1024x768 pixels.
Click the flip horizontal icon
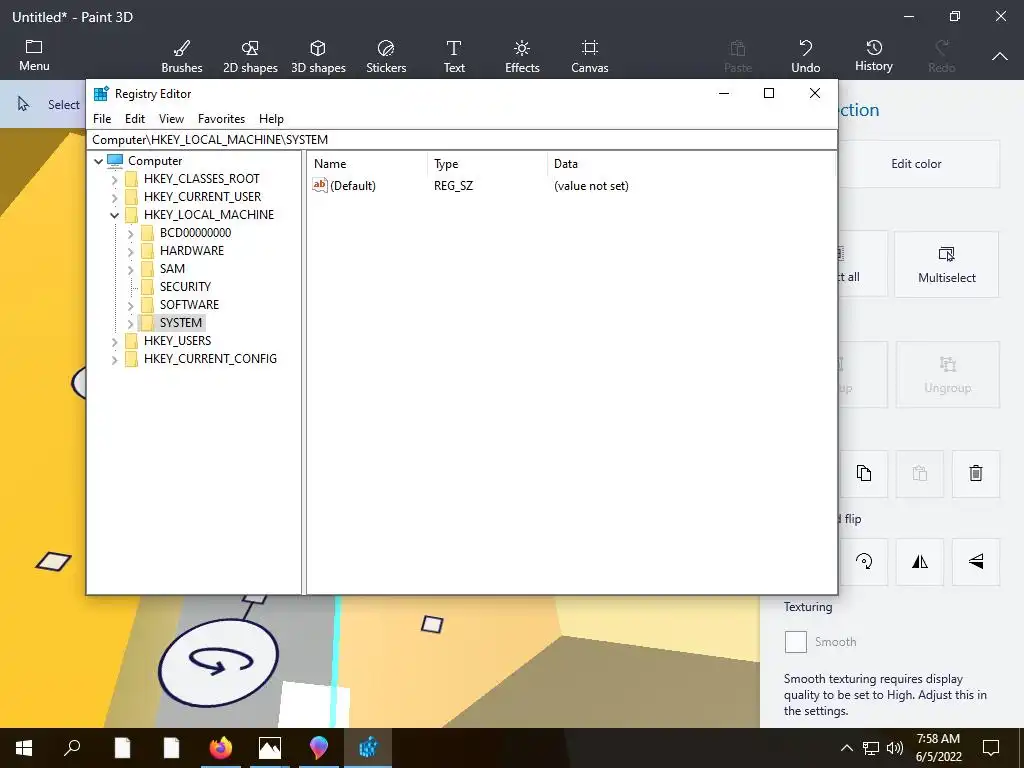(x=920, y=562)
